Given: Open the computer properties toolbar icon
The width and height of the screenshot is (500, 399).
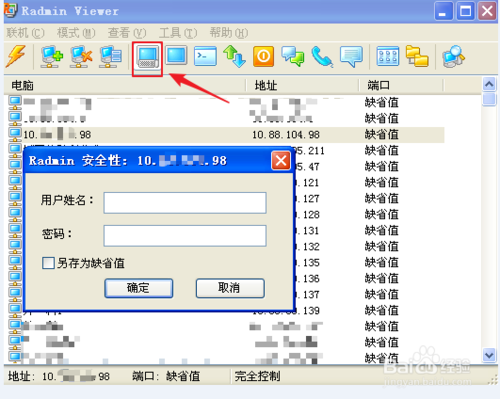Looking at the screenshot, I should [111, 57].
